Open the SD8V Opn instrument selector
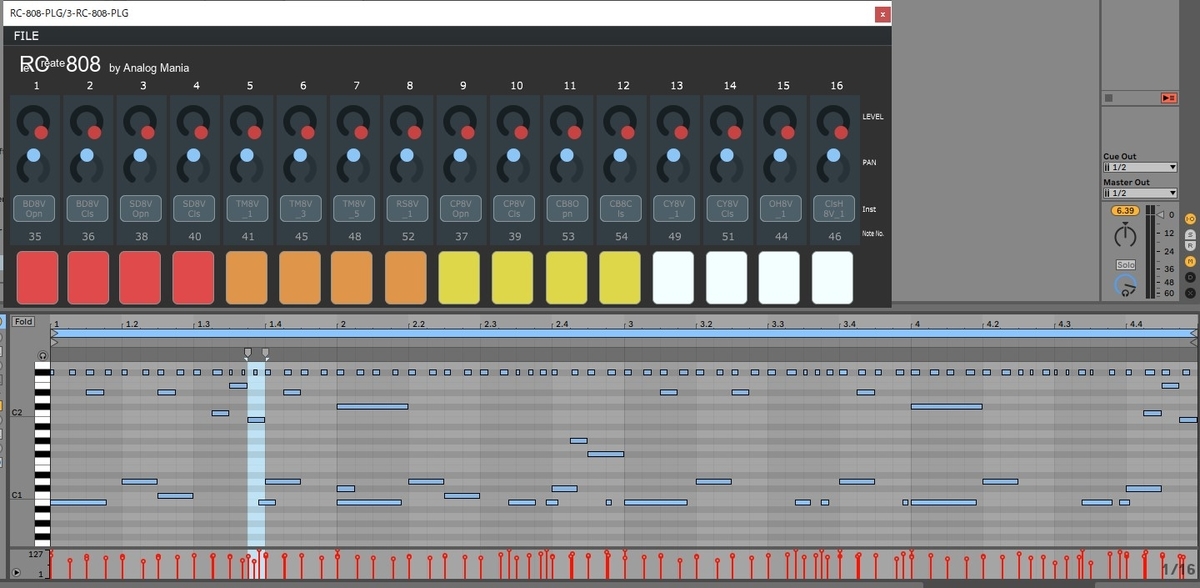Viewport: 1200px width, 588px height. [143, 208]
